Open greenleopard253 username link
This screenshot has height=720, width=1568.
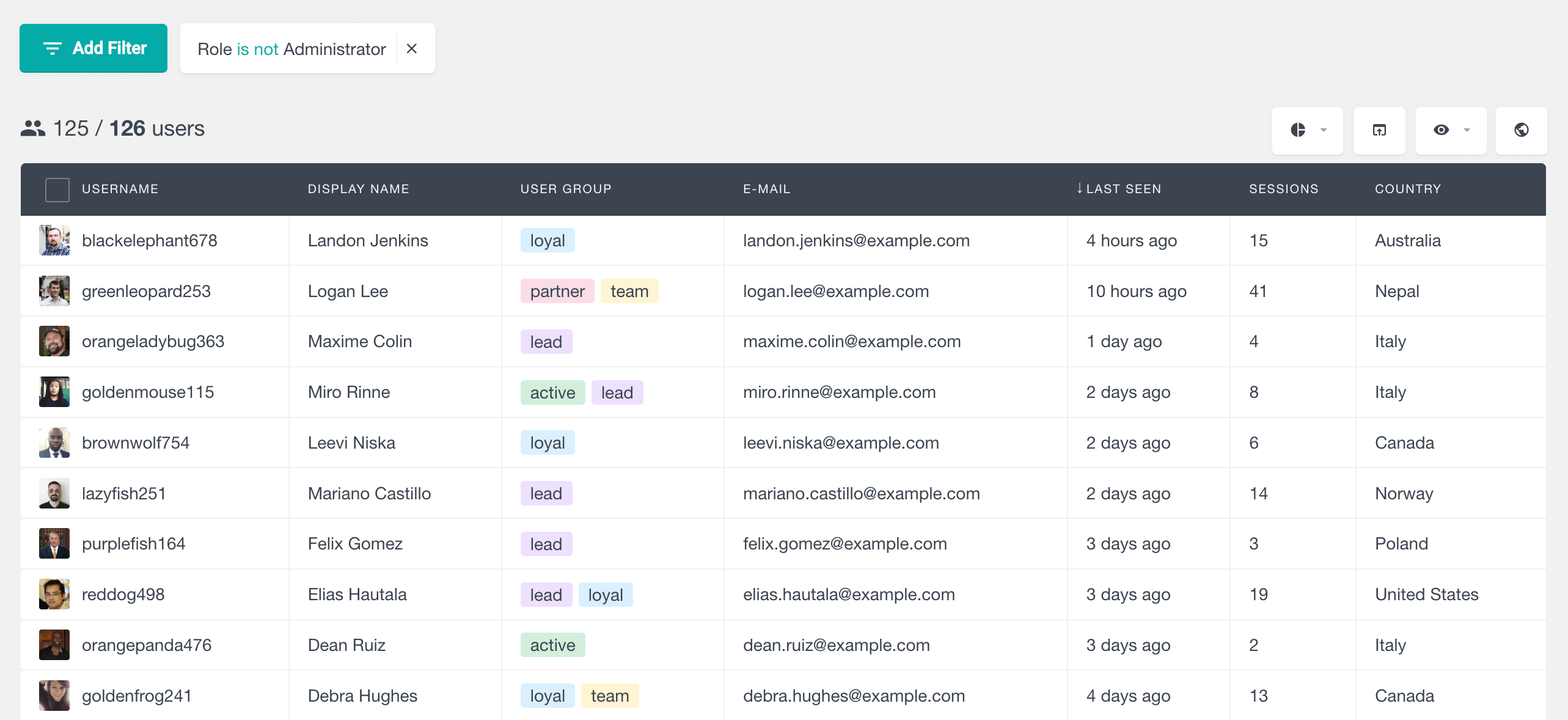tap(146, 291)
